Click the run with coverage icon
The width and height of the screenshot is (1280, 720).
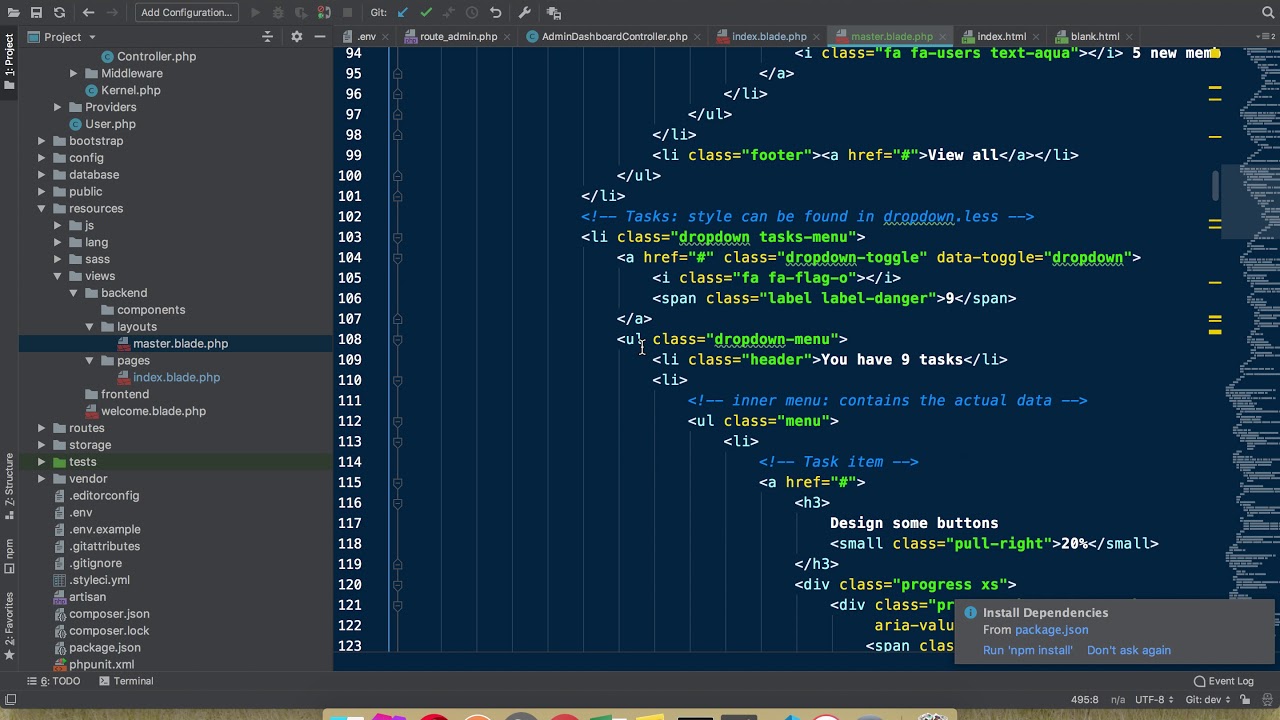coord(301,12)
